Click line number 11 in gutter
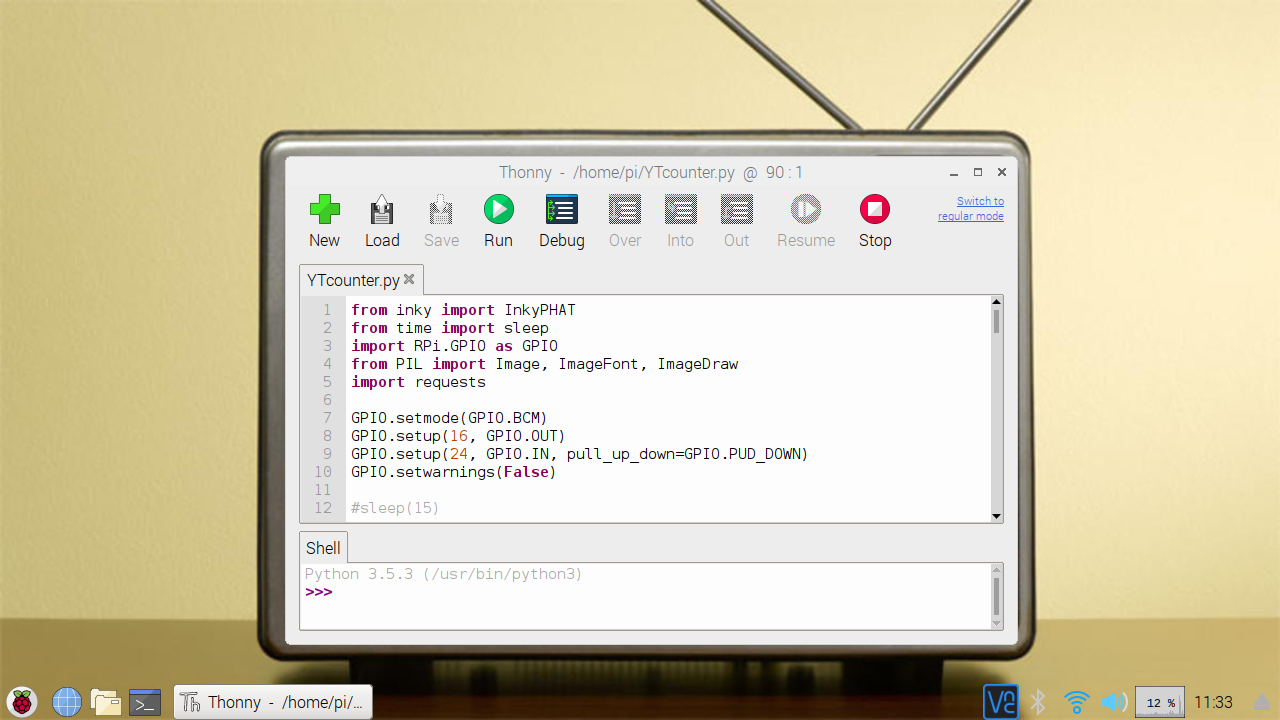1280x720 pixels. pos(323,490)
